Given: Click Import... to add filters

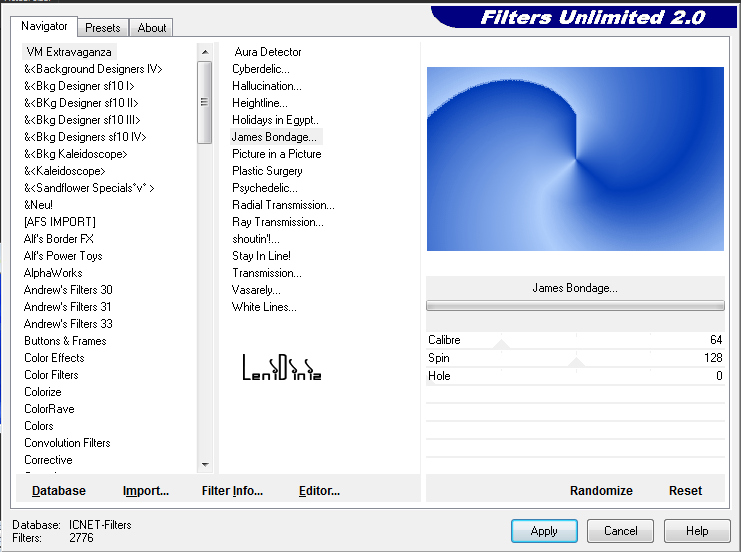Looking at the screenshot, I should coord(146,490).
